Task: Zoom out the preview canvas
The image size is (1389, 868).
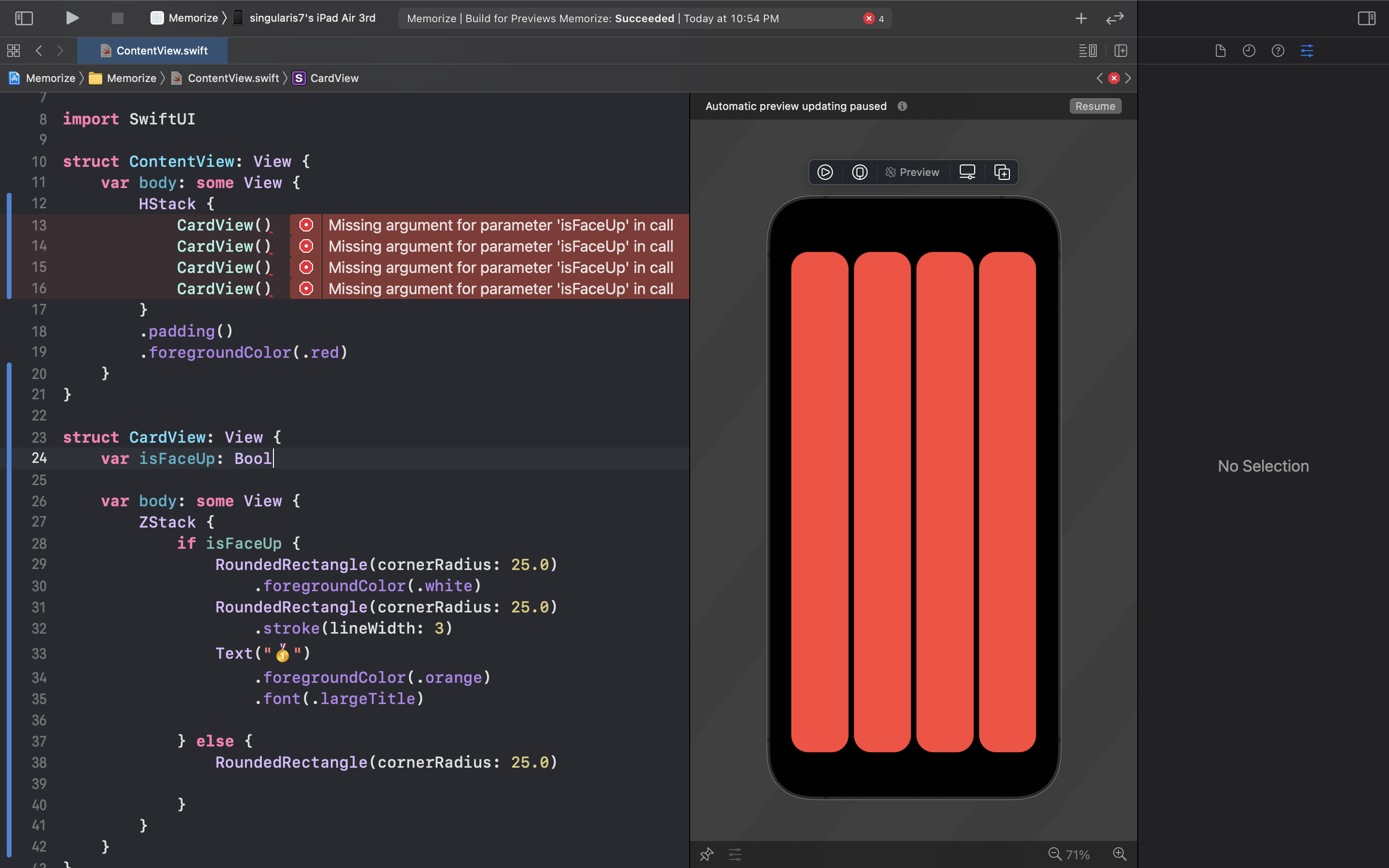Action: pos(1054,854)
